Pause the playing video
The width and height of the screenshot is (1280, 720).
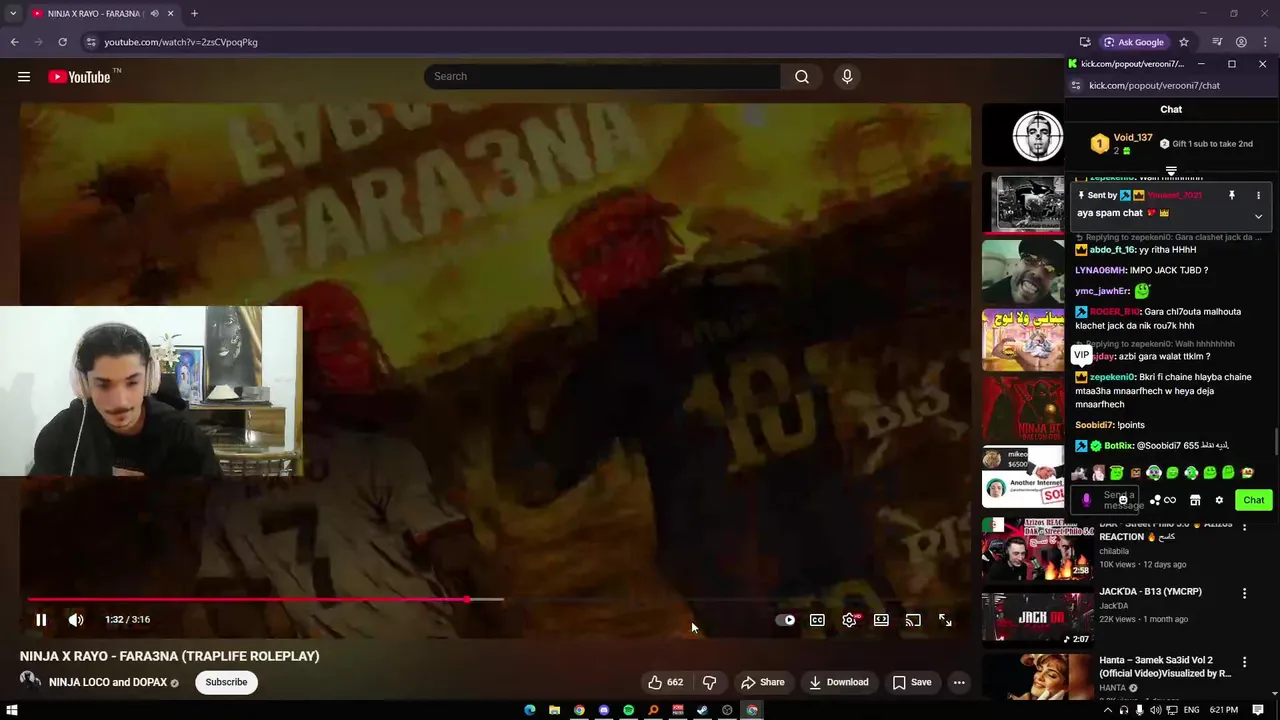pos(41,620)
